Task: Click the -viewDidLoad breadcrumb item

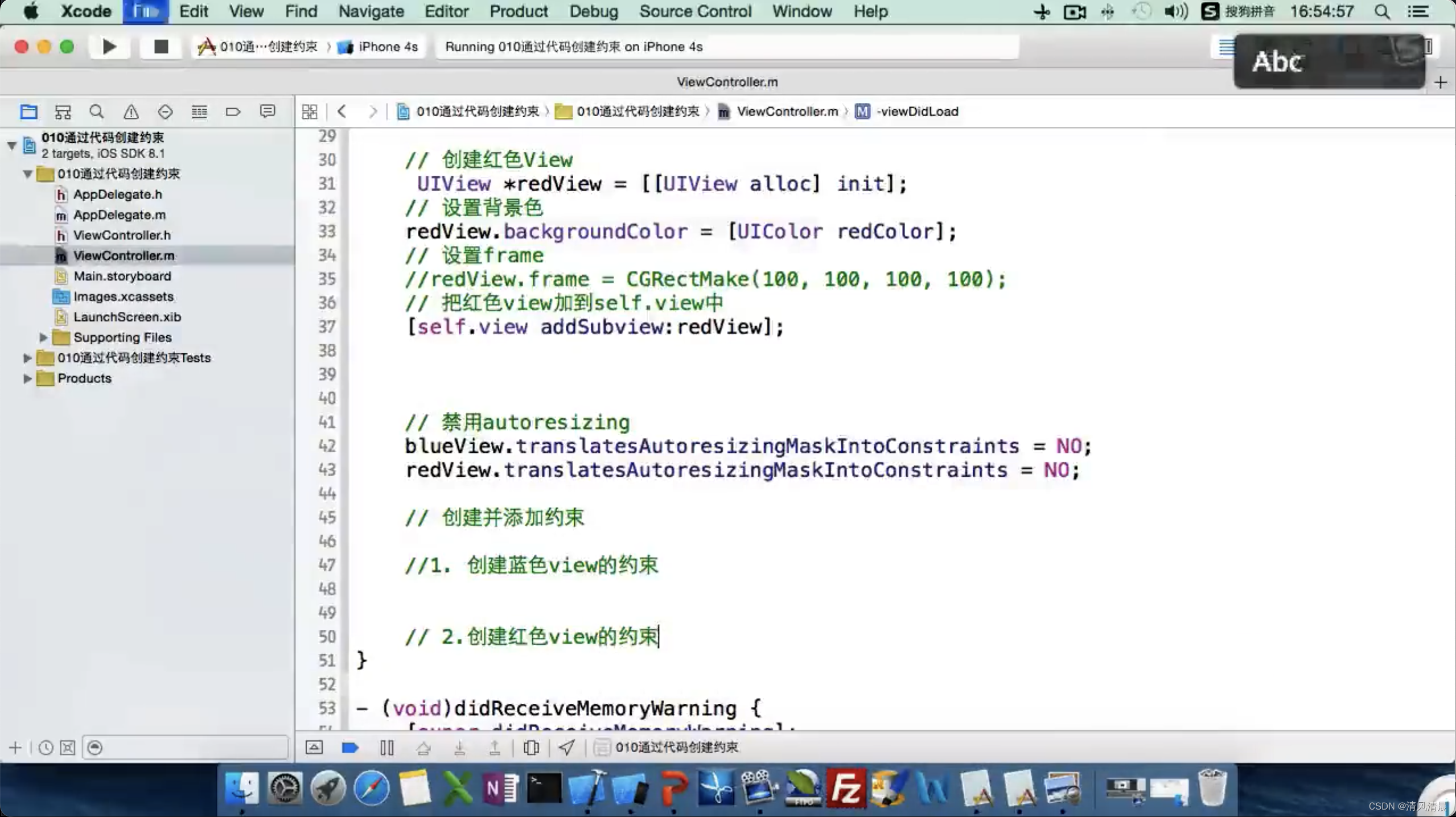Action: [916, 112]
